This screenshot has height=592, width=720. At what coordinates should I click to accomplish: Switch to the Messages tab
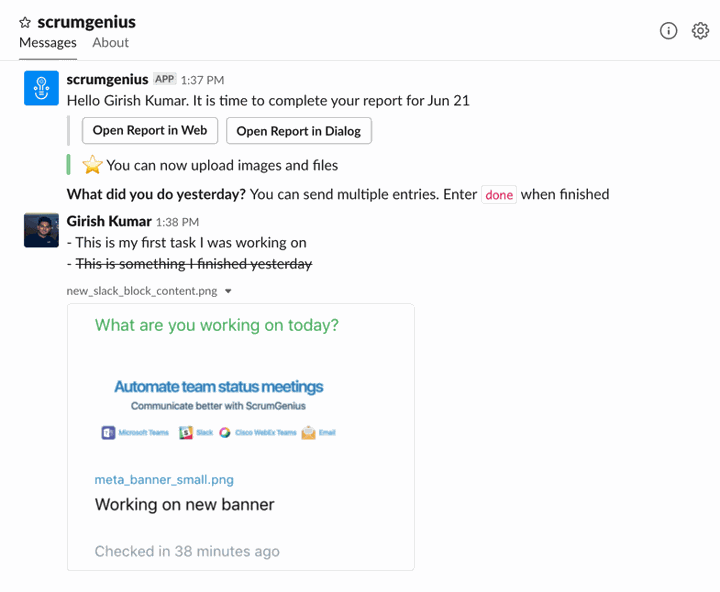click(48, 43)
